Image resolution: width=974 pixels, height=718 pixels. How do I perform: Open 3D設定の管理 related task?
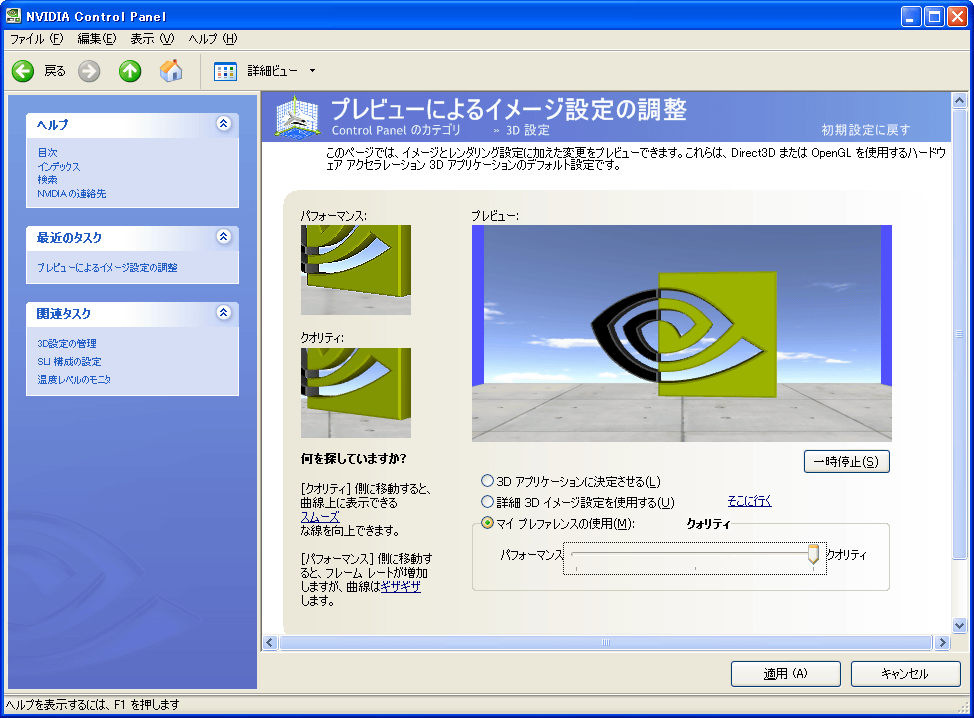(x=66, y=343)
